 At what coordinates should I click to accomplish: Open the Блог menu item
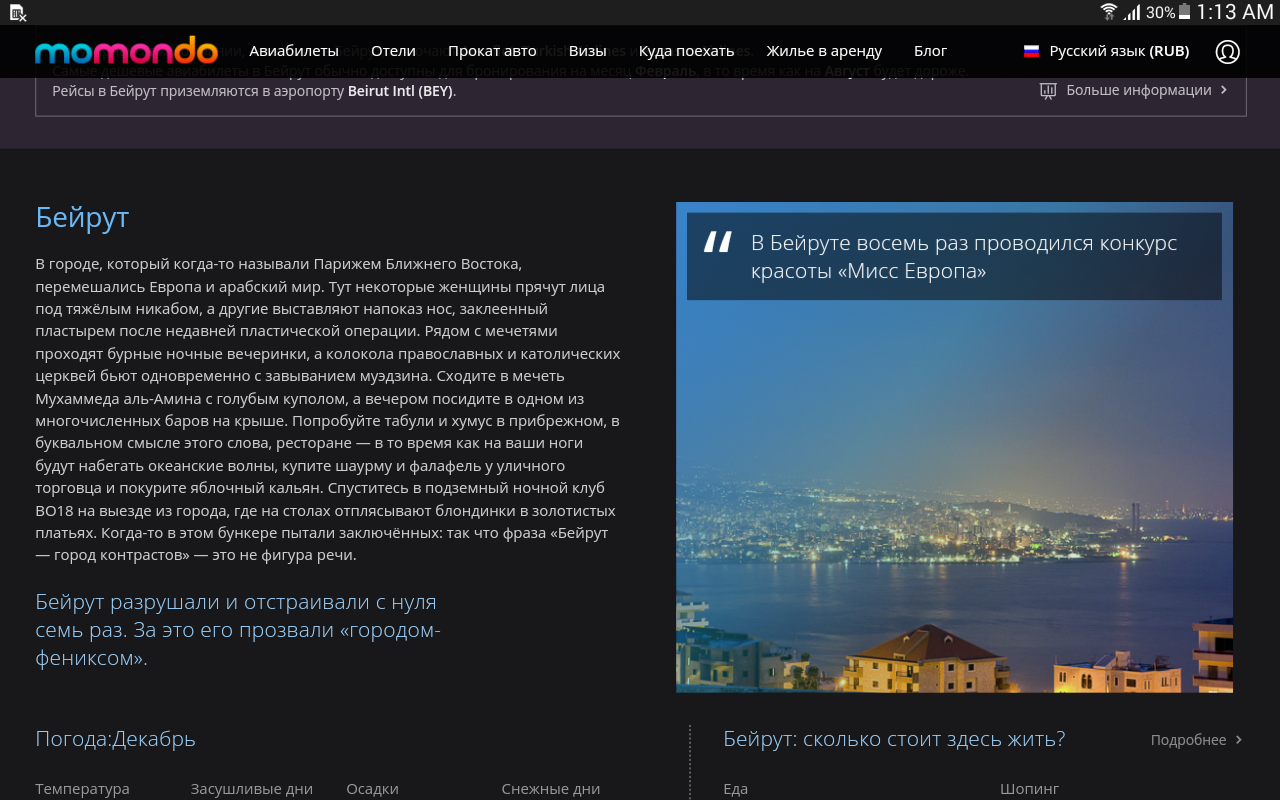(x=930, y=51)
